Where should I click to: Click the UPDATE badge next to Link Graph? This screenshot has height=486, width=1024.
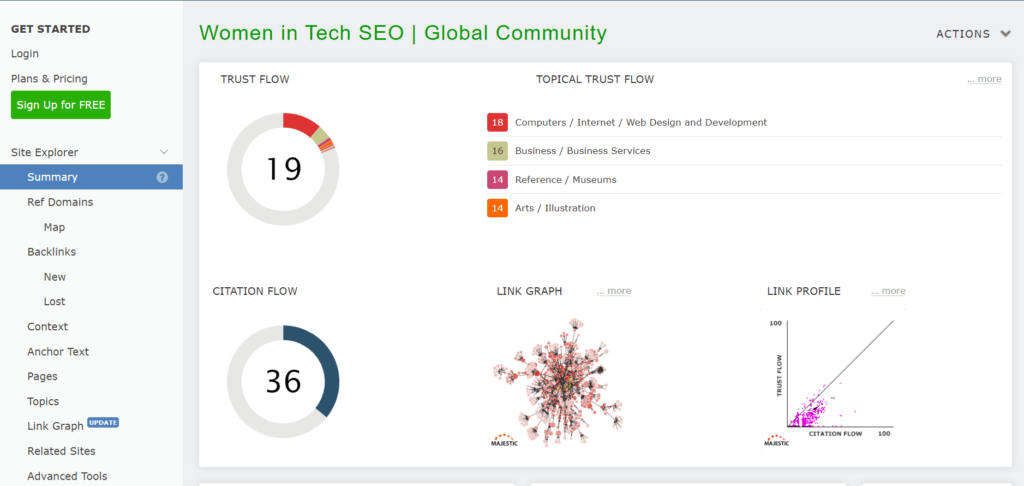pos(103,423)
